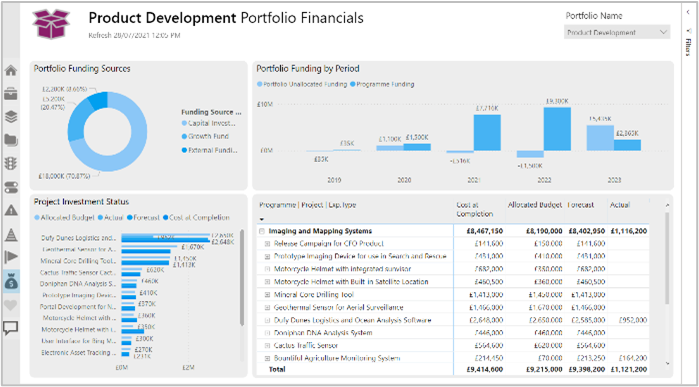Open the briefcase portfolio icon in sidebar
Image resolution: width=699 pixels, height=387 pixels.
pos(11,94)
